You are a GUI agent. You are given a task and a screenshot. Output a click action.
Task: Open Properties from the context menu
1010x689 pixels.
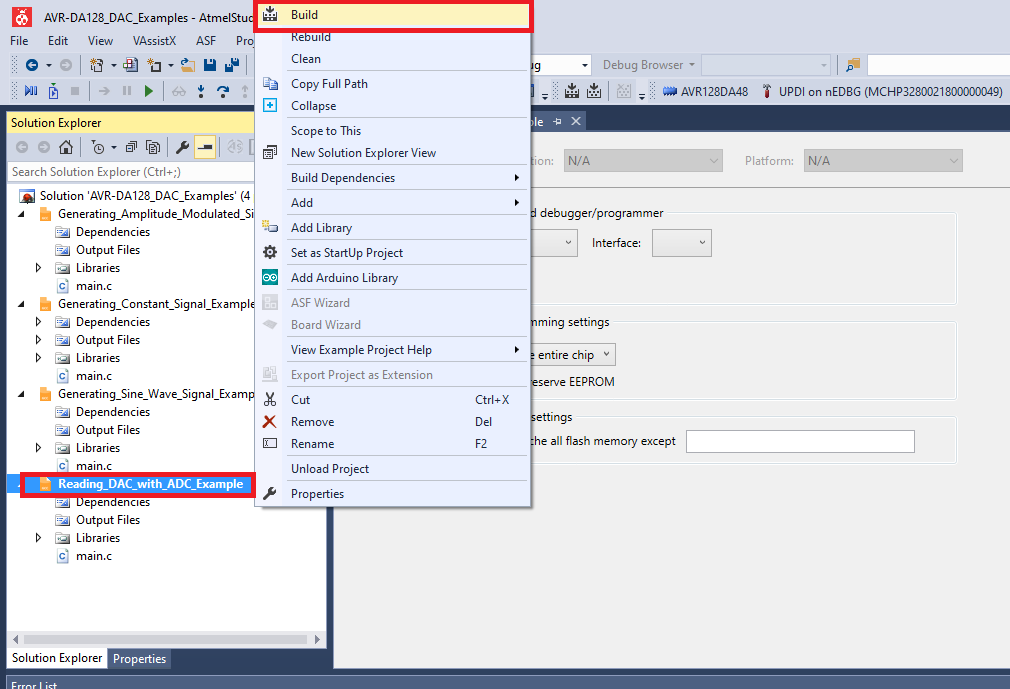tap(393, 494)
